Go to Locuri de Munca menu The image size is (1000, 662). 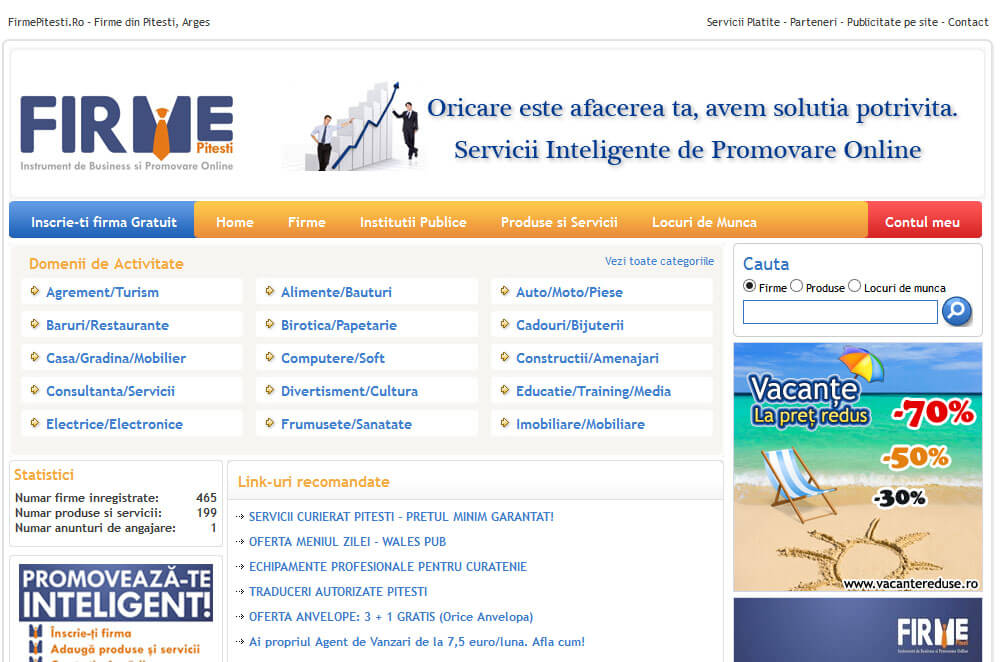(704, 222)
